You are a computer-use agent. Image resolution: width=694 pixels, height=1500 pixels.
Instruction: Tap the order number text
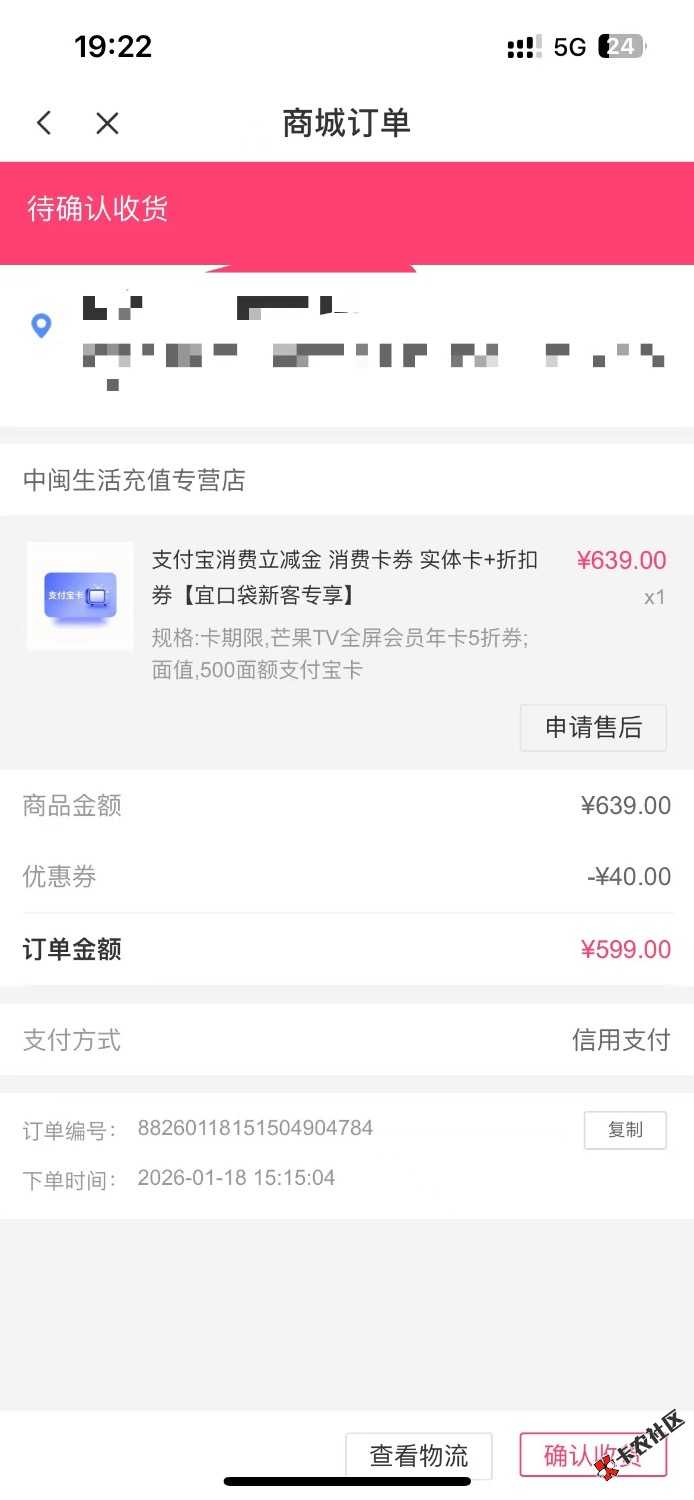[255, 1128]
